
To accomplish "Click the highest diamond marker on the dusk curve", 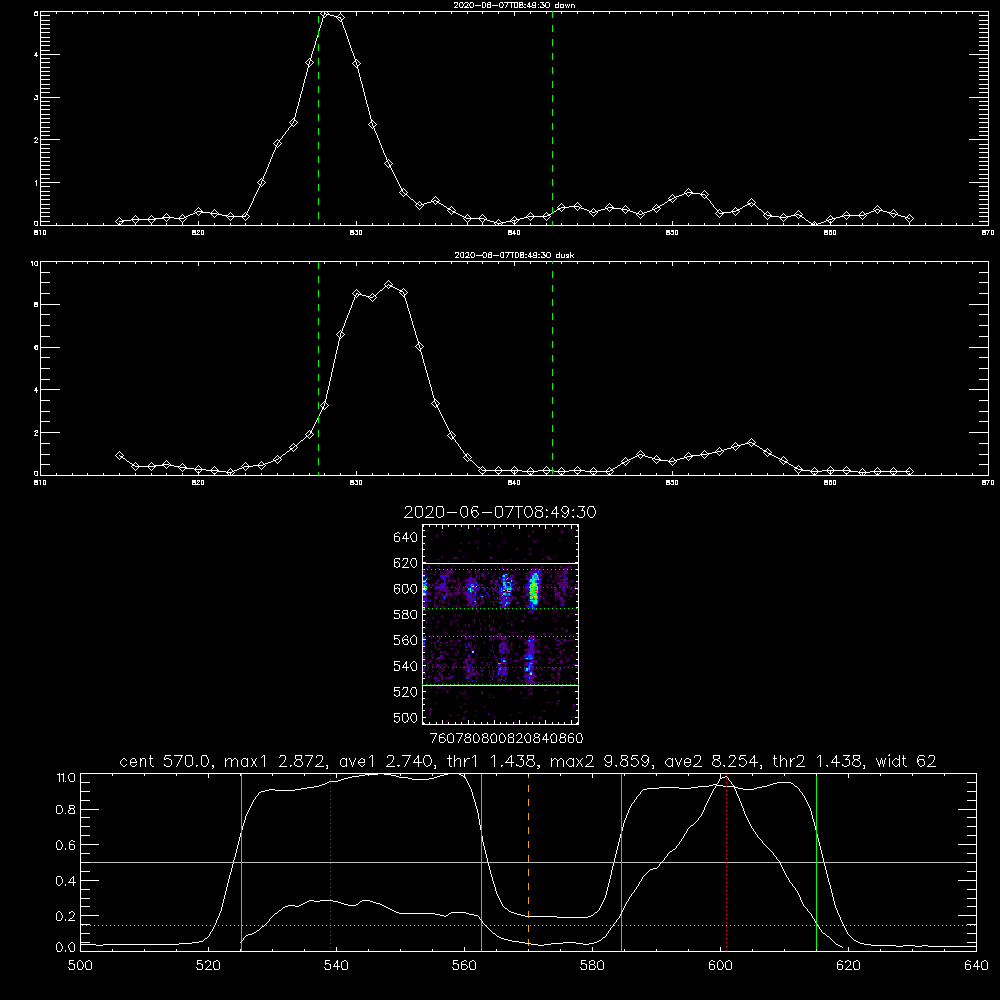I will 388,284.
